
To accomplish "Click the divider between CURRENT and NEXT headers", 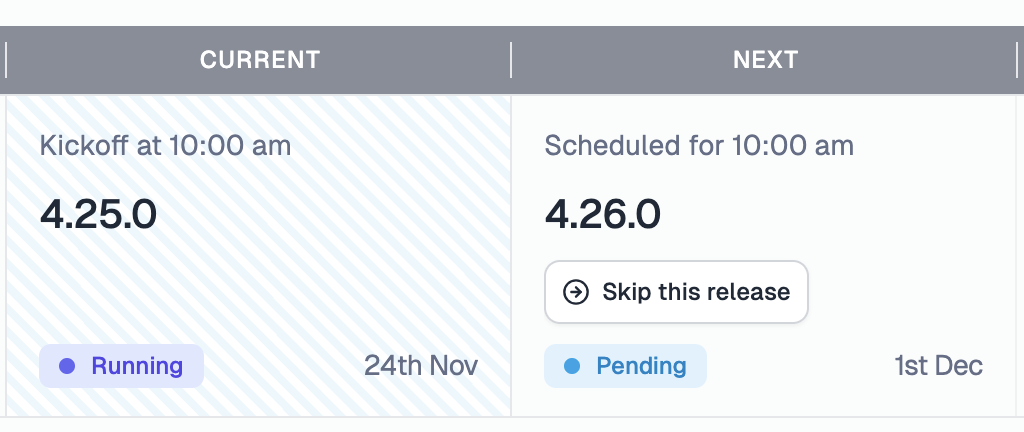I will [511, 60].
